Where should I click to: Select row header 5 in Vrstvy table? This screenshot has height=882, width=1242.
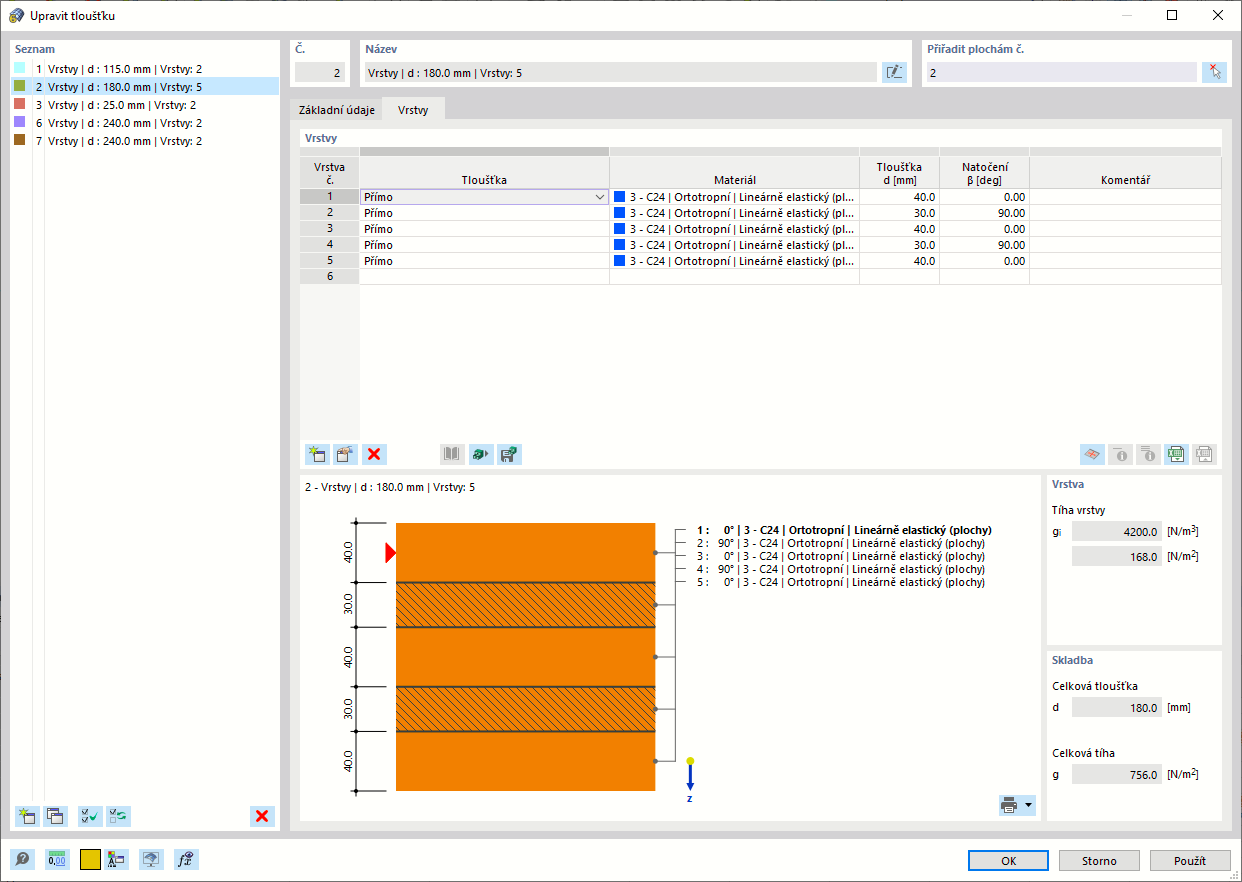329,261
